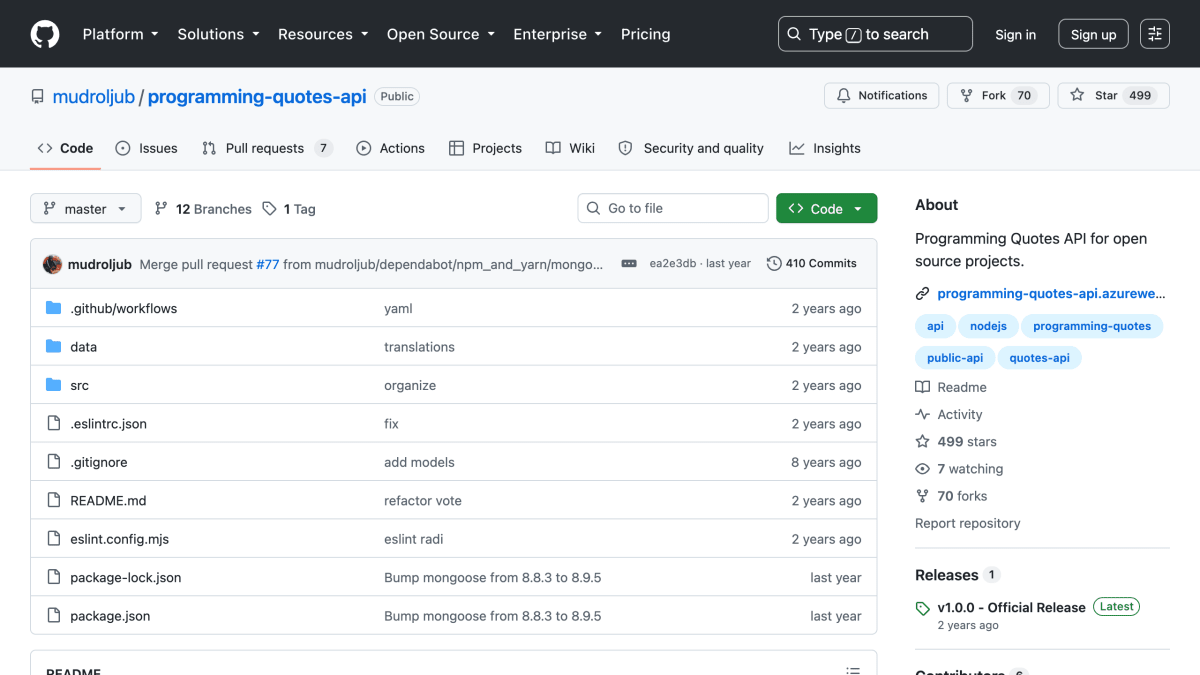The image size is (1200, 675).
Task: Select the public-api topic tag
Action: 955,358
